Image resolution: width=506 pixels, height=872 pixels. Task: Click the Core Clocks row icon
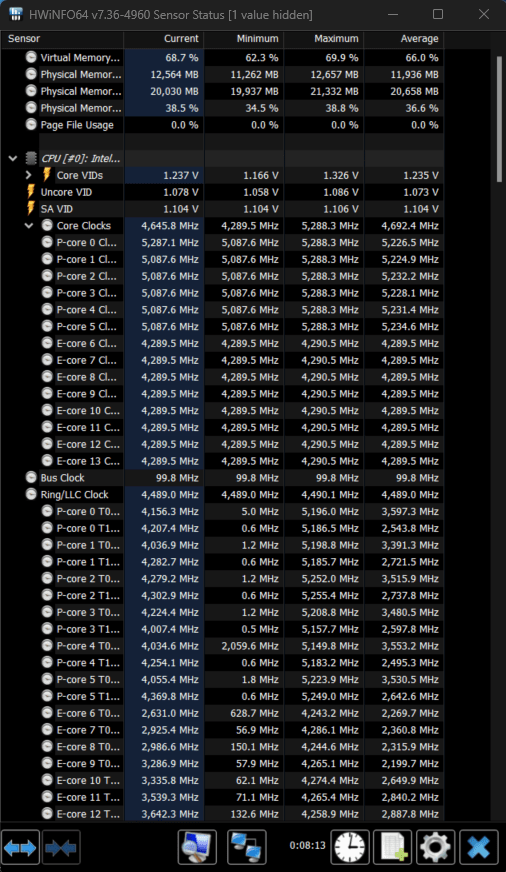point(47,225)
